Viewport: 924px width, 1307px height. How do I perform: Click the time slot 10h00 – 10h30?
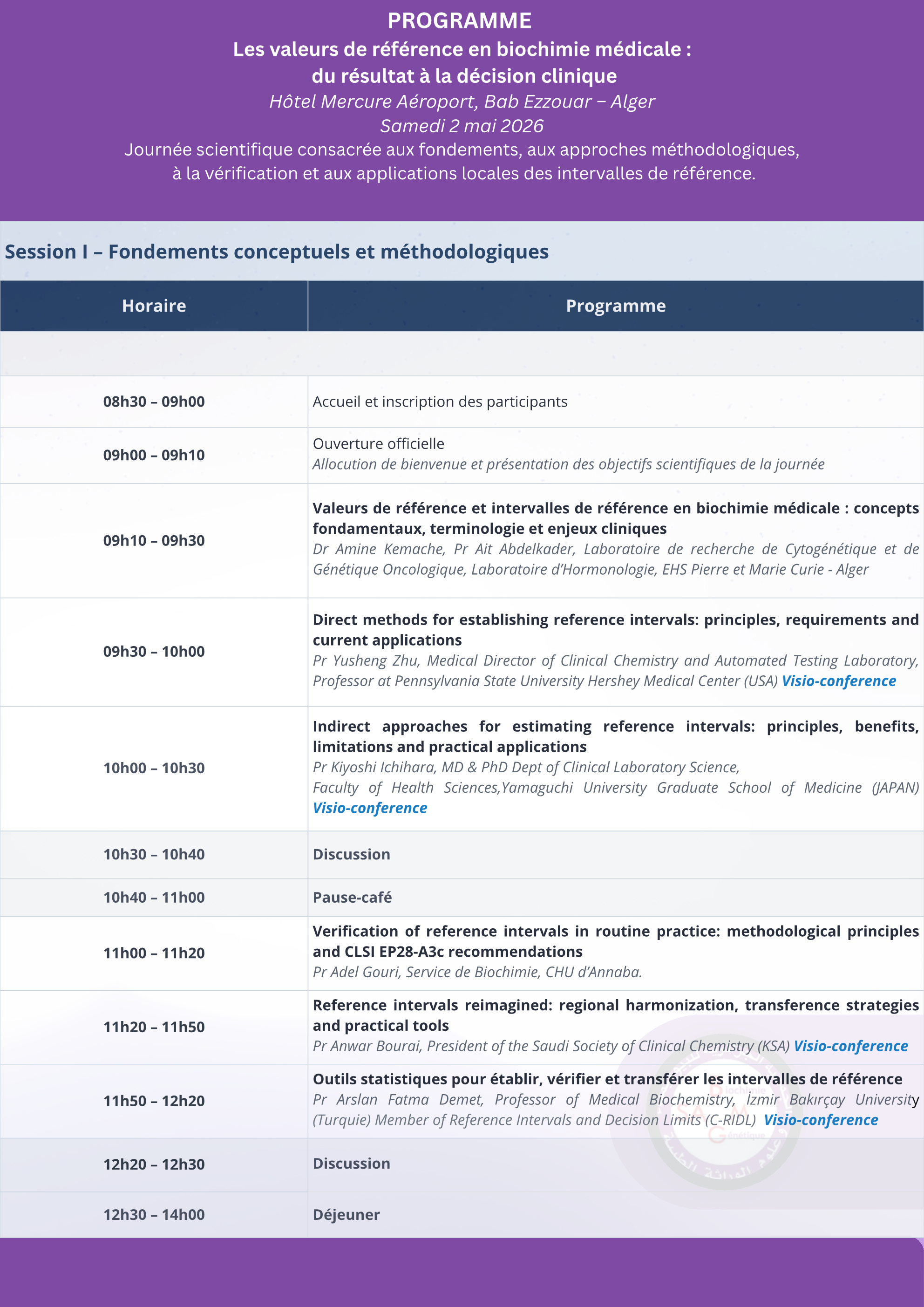click(x=154, y=768)
